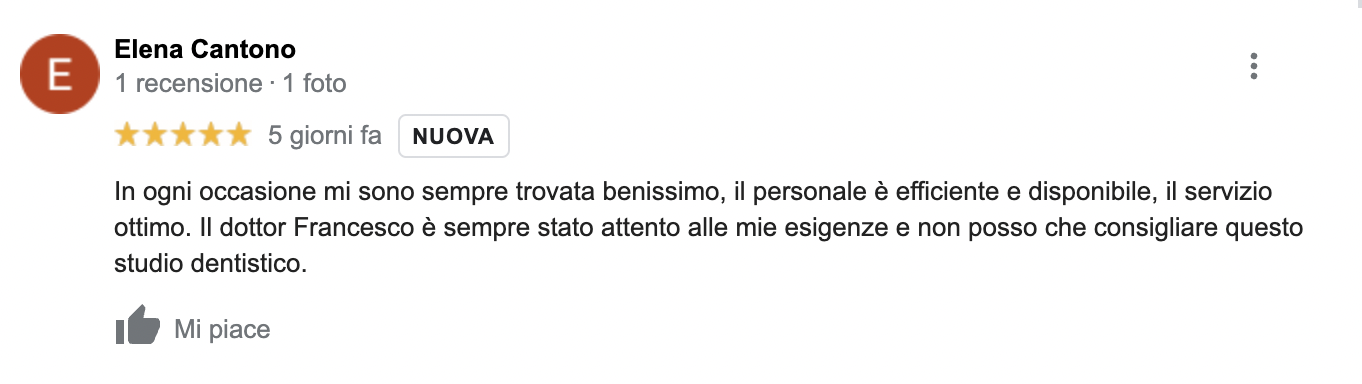Click the "Mi piace" label
Viewport: 1362px width, 384px height.
222,329
